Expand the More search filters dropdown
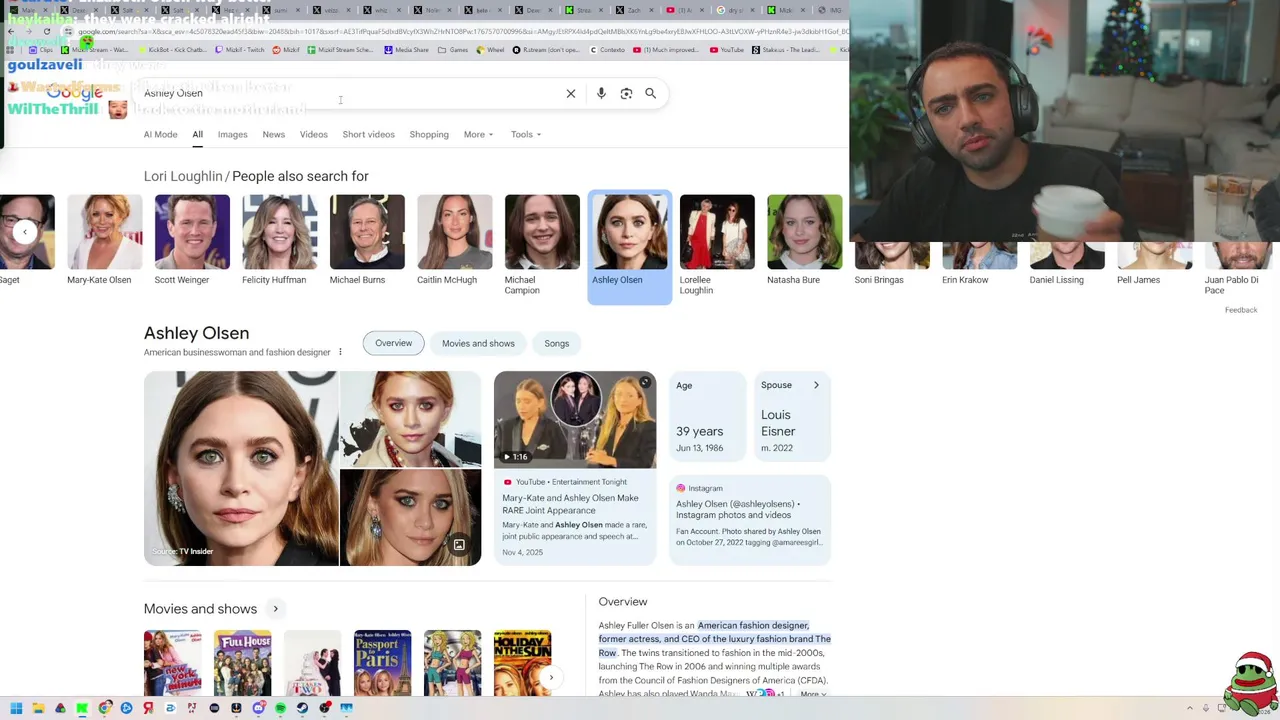Viewport: 1280px width, 720px height. (x=478, y=134)
